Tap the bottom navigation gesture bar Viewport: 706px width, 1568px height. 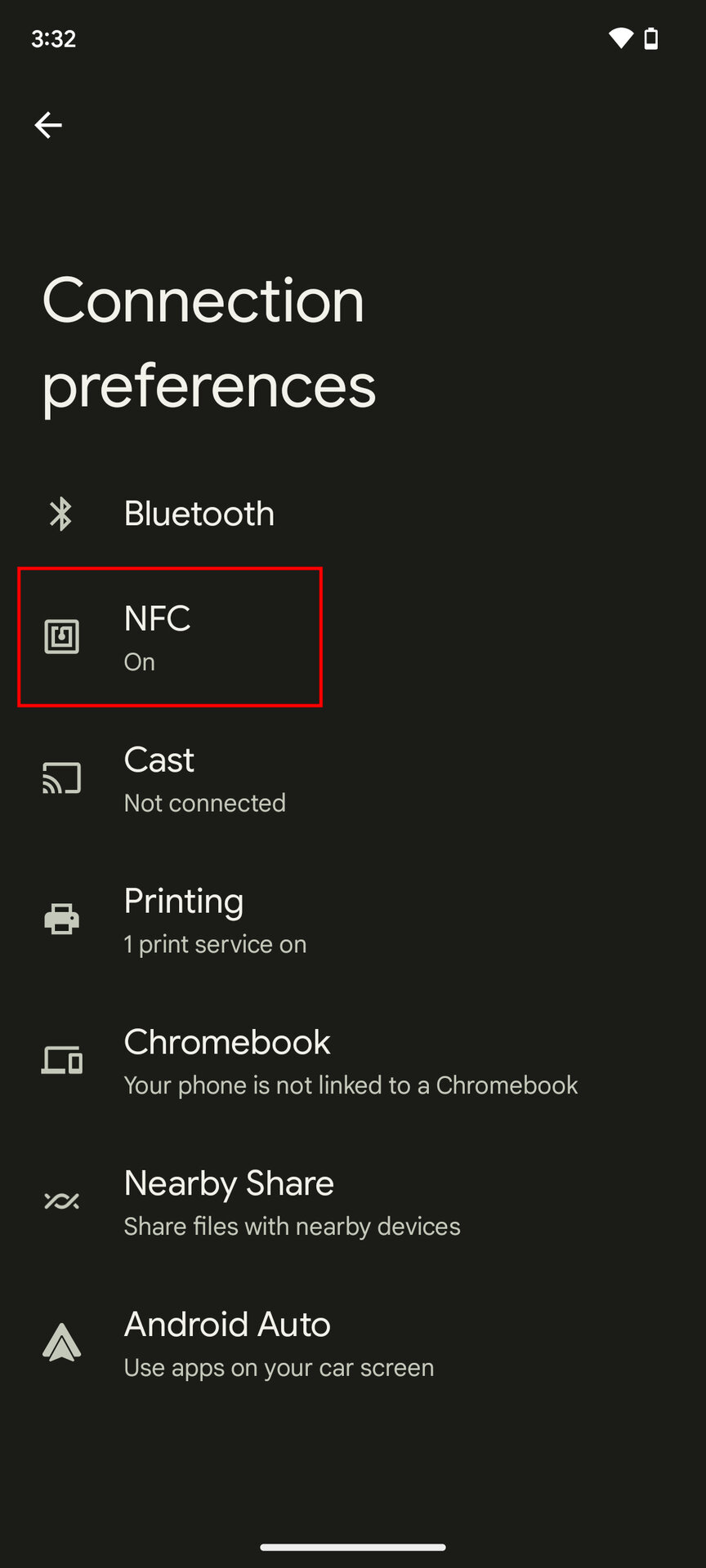pos(353,1547)
